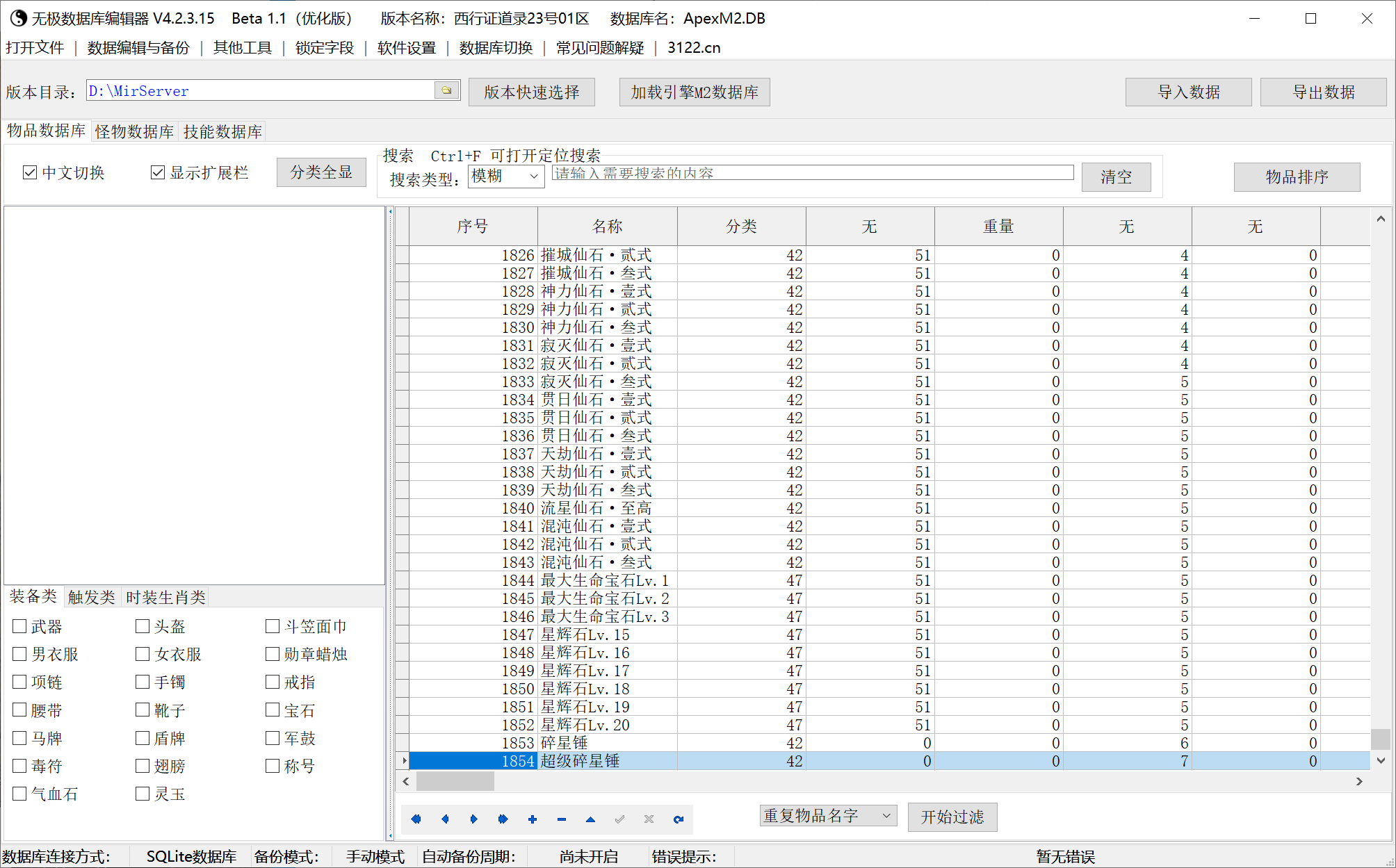Click the horizontal scrollbar thumb of the table
Screen dimensions: 1396x868
(455, 782)
